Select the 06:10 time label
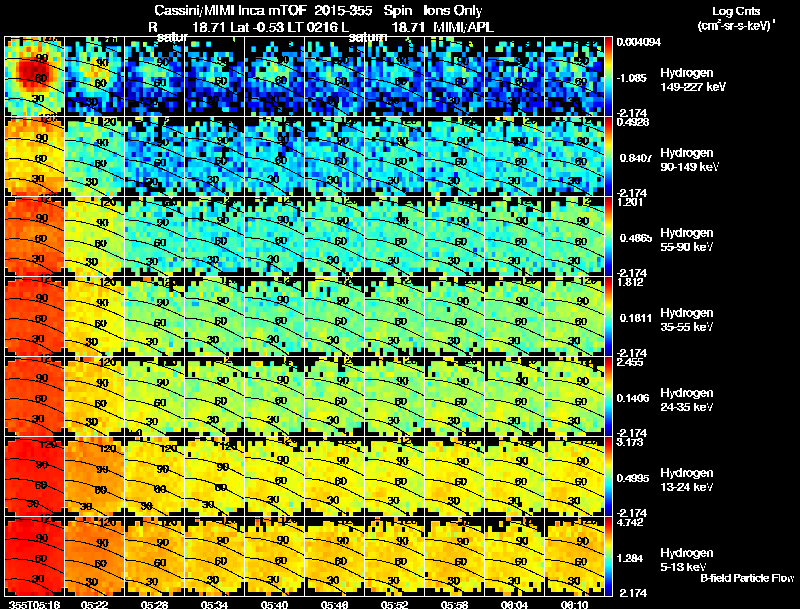Viewport: 800px width, 609px height. tap(574, 604)
